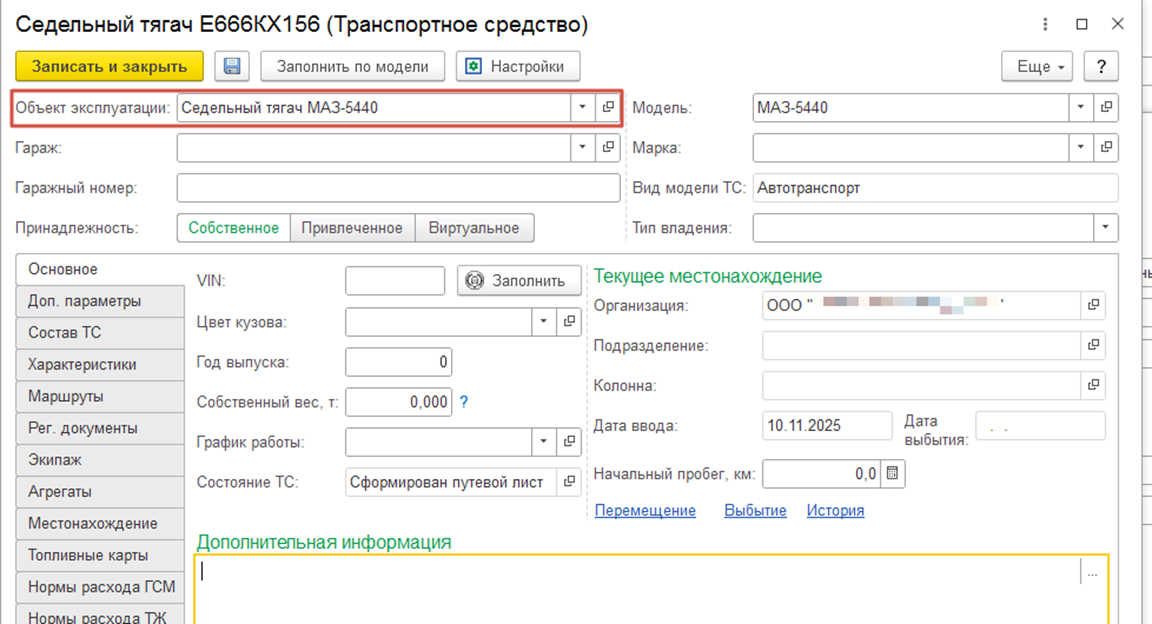Open the Гараж item card icon
Viewport: 1152px width, 624px height.
tap(608, 147)
